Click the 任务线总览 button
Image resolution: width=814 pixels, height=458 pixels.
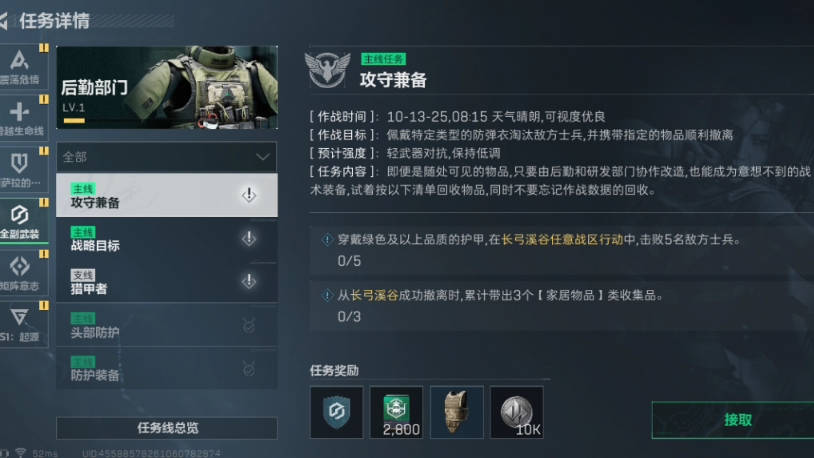click(x=167, y=428)
